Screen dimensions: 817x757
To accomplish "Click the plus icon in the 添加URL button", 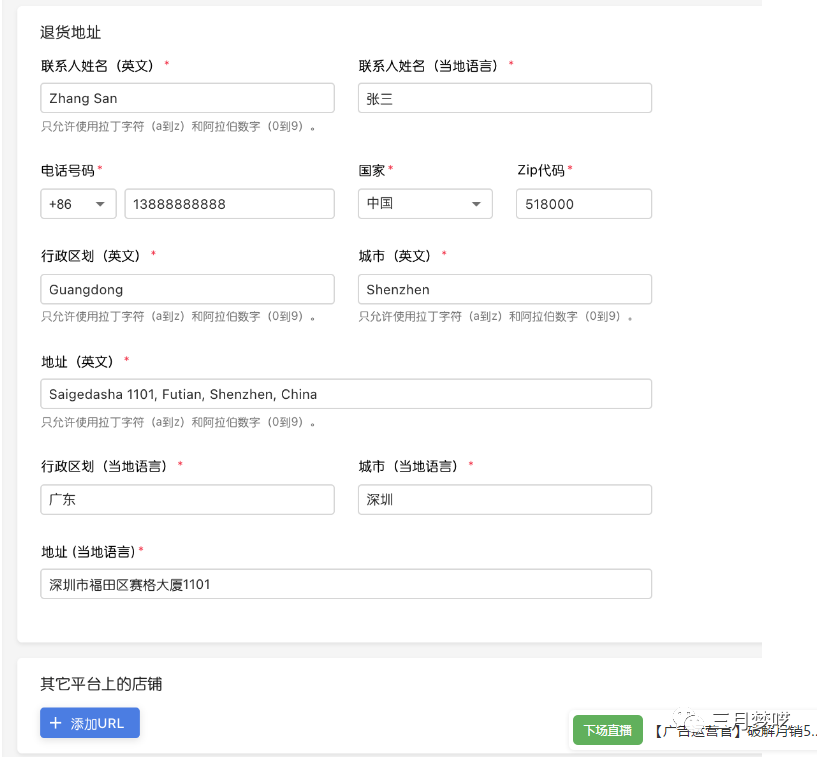I will [x=56, y=723].
